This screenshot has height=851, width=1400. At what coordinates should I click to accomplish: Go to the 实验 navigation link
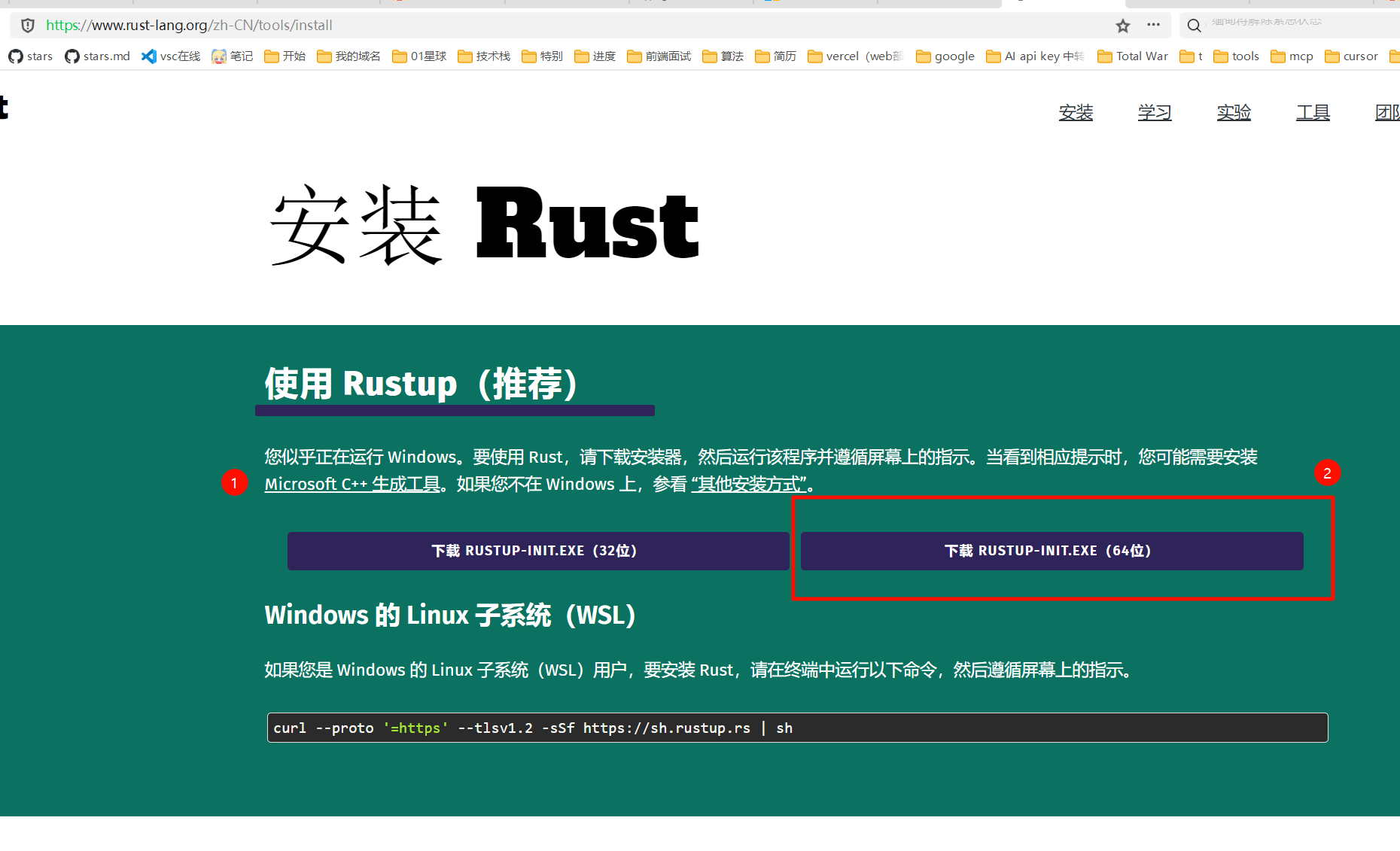pos(1234,112)
